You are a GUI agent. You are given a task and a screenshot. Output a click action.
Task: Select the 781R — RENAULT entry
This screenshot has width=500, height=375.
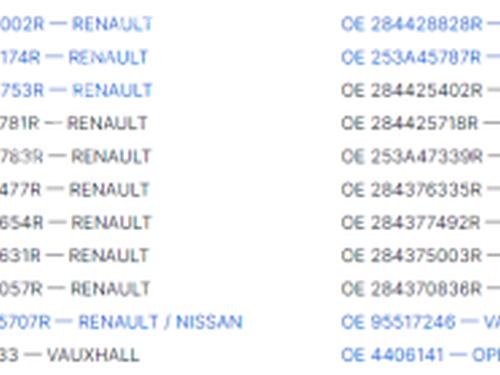pos(74,123)
